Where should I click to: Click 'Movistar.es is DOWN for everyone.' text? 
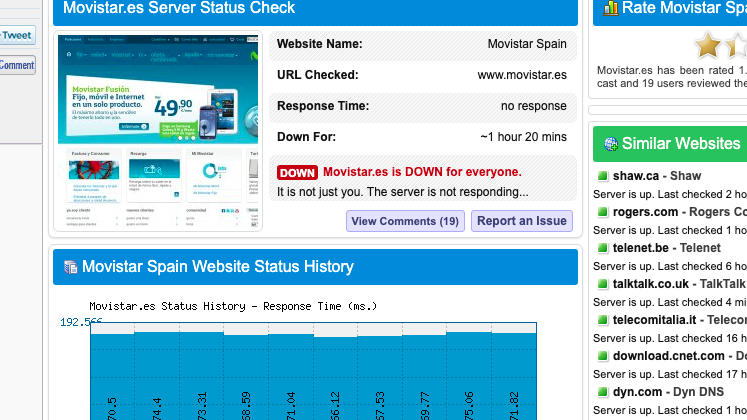(422, 172)
